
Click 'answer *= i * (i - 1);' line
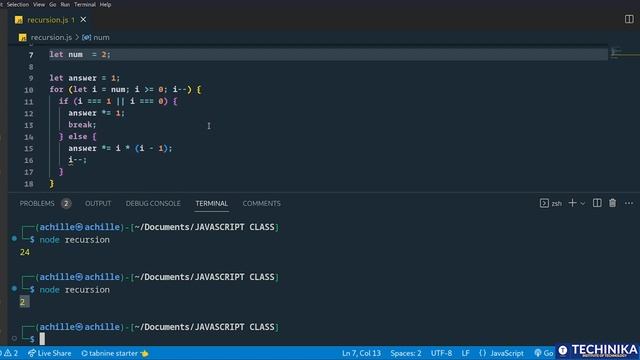[x=120, y=148]
